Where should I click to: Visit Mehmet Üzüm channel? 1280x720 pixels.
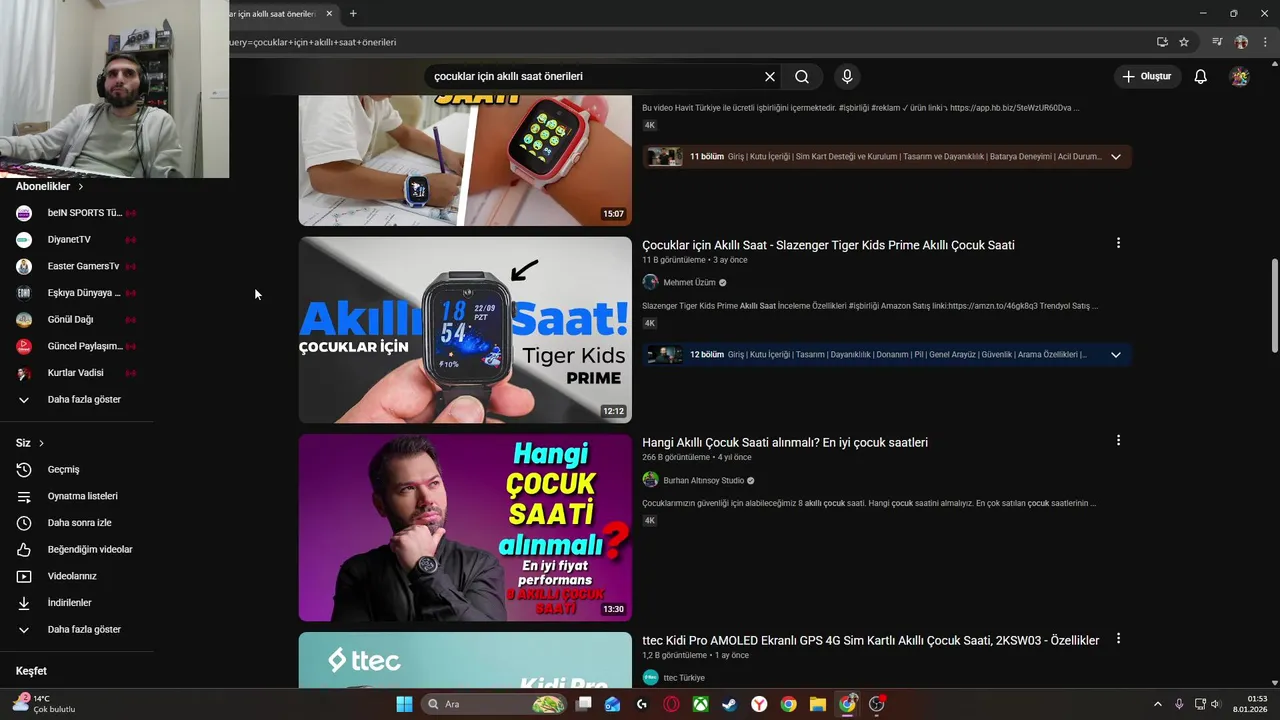tap(689, 283)
